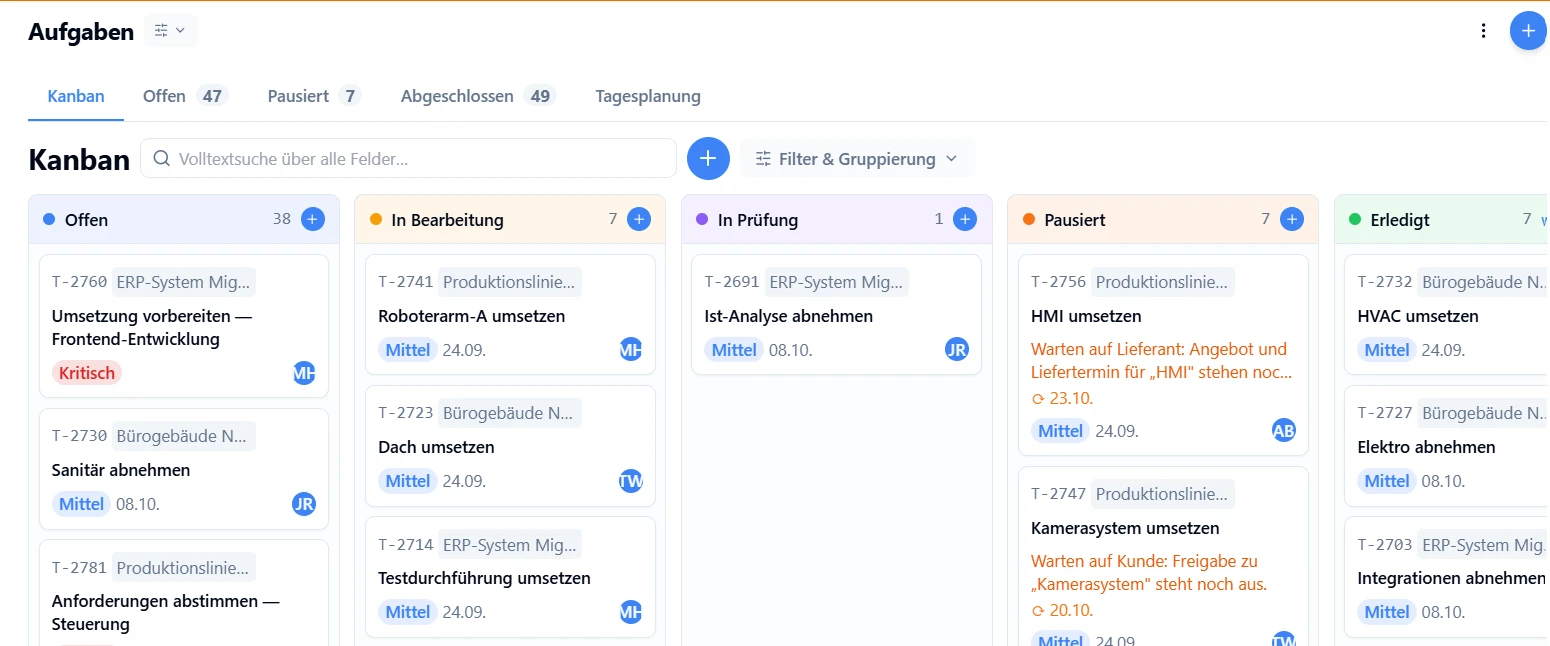Screen dimensions: 1550x646
Task: Open card Ist-Analyse abnehmen
Action: [836, 315]
